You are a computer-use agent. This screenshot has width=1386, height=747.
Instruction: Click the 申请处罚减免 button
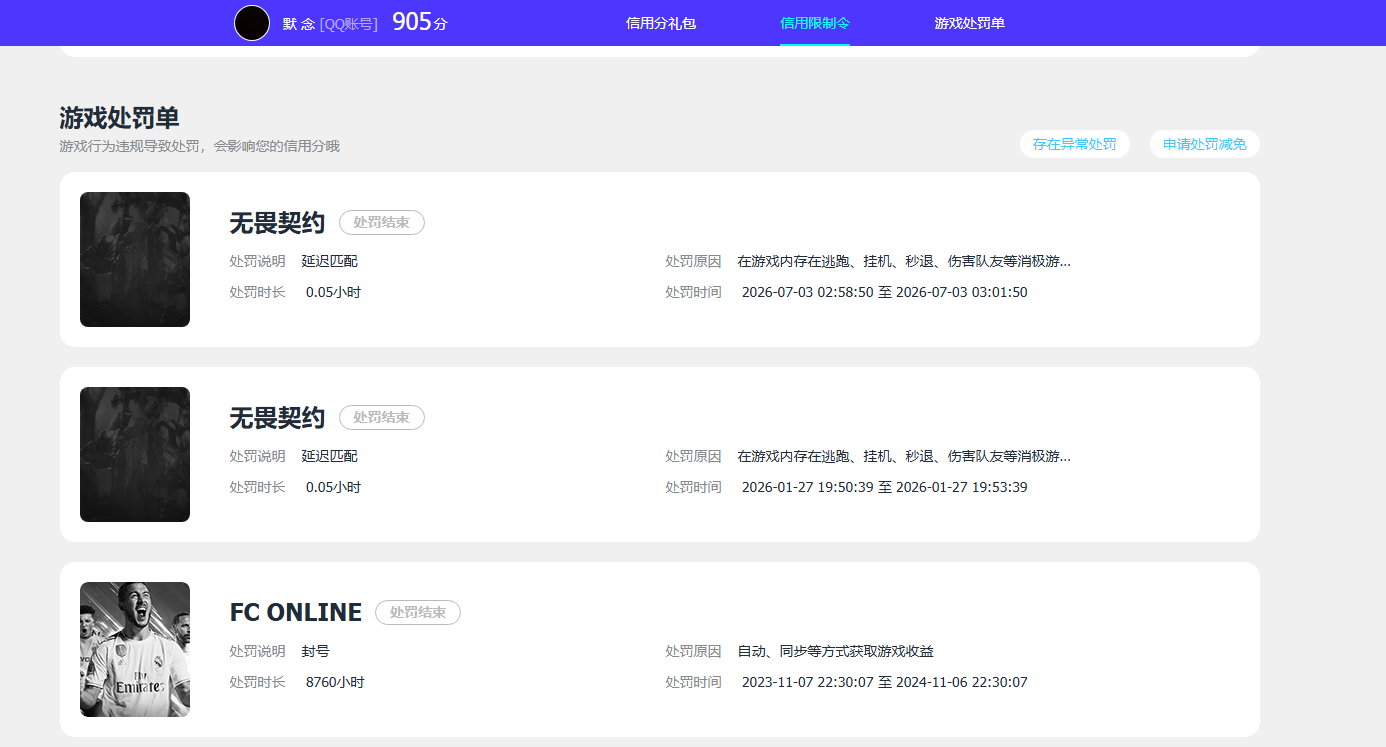[1205, 144]
